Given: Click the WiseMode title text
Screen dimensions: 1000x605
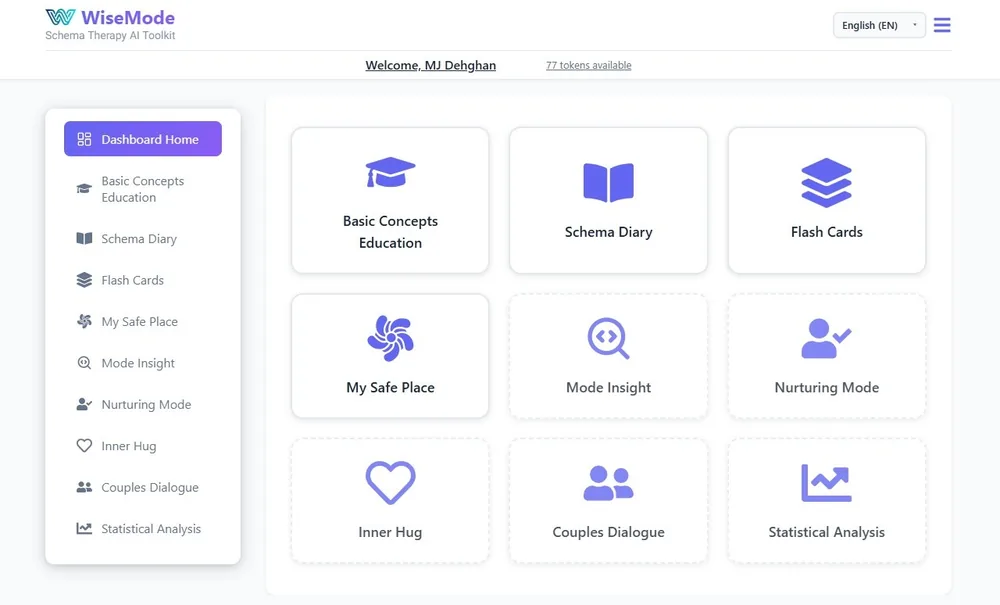Looking at the screenshot, I should [x=128, y=17].
